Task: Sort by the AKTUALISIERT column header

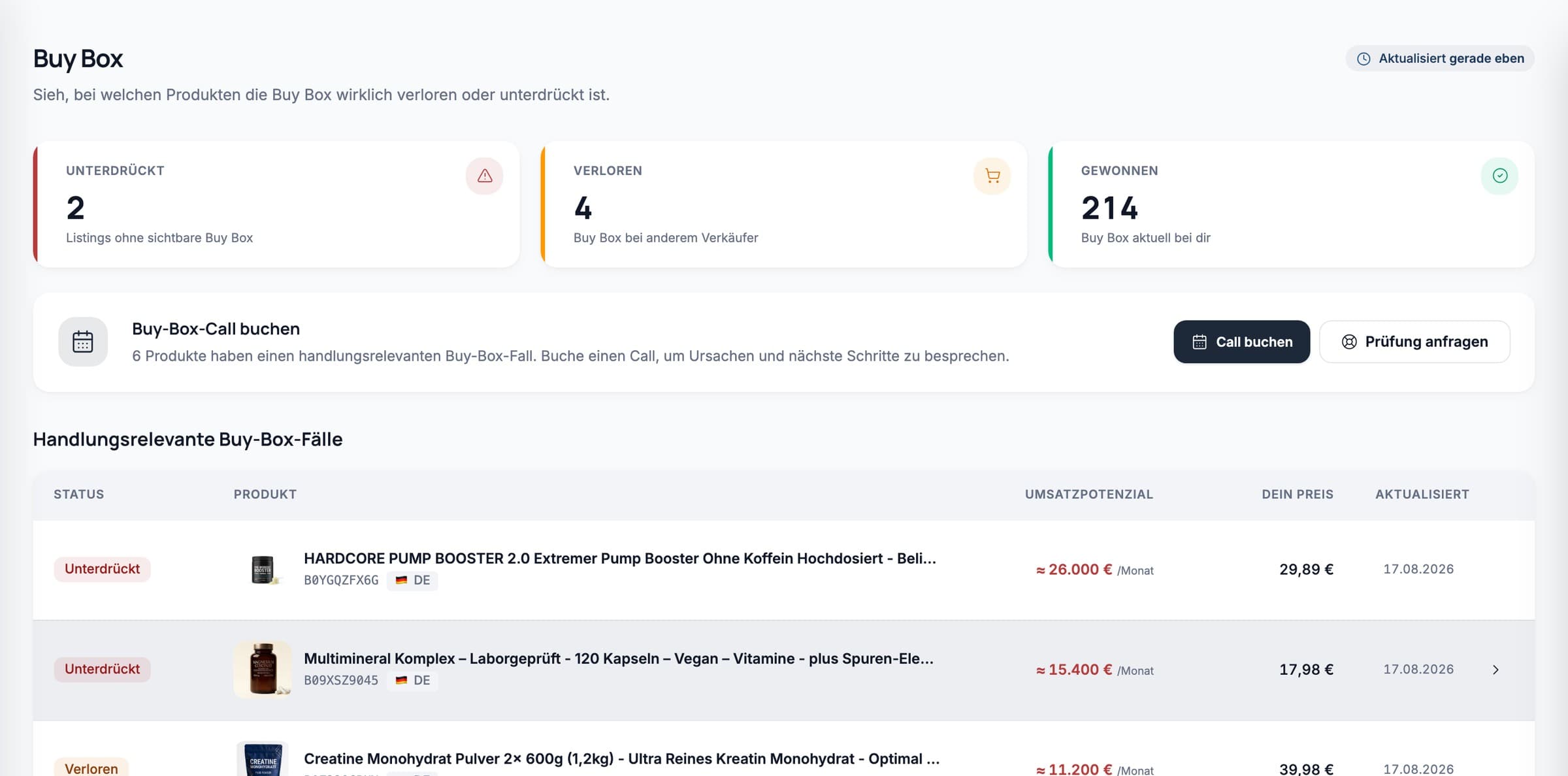Action: [1422, 494]
